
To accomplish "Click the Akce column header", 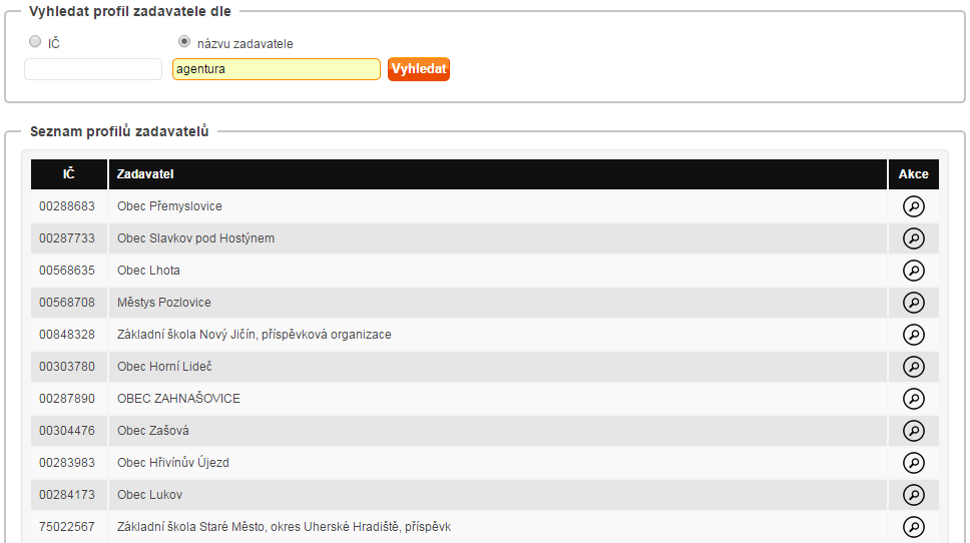I will pyautogui.click(x=914, y=174).
